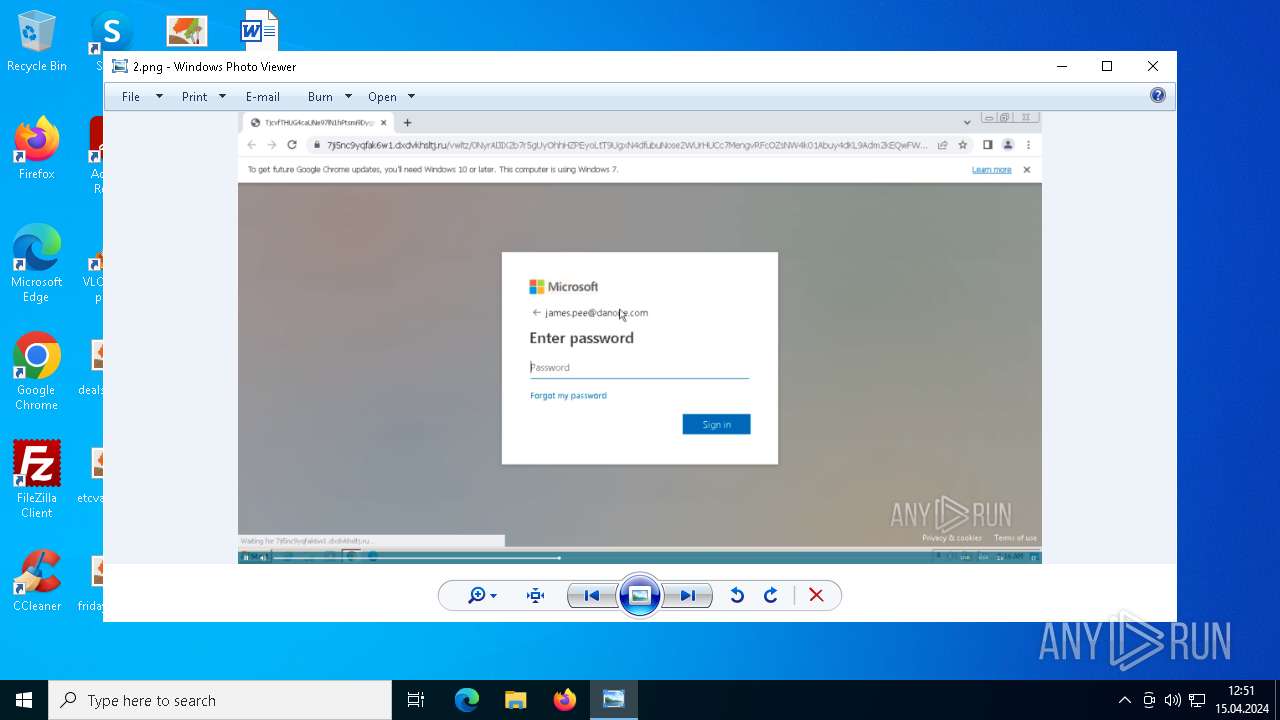This screenshot has width=1280, height=720.
Task: Delete the current image with red X
Action: pyautogui.click(x=816, y=596)
